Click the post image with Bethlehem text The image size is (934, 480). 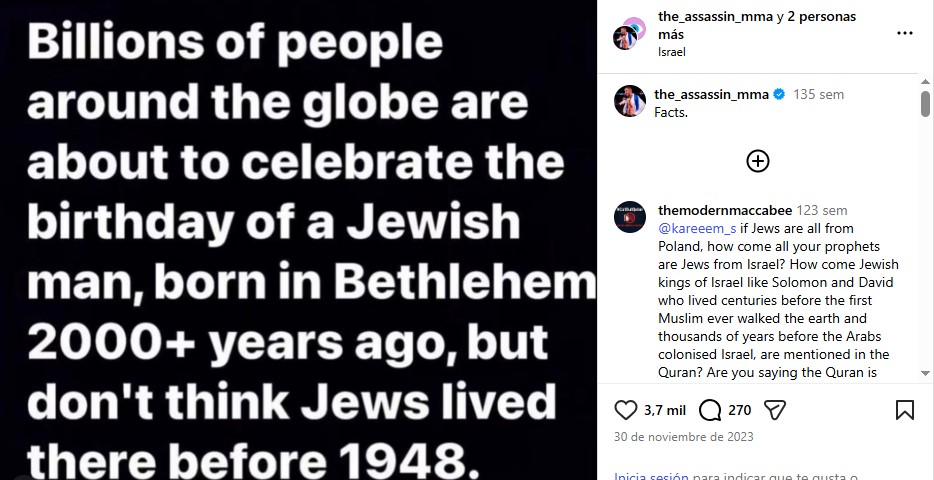[298, 240]
